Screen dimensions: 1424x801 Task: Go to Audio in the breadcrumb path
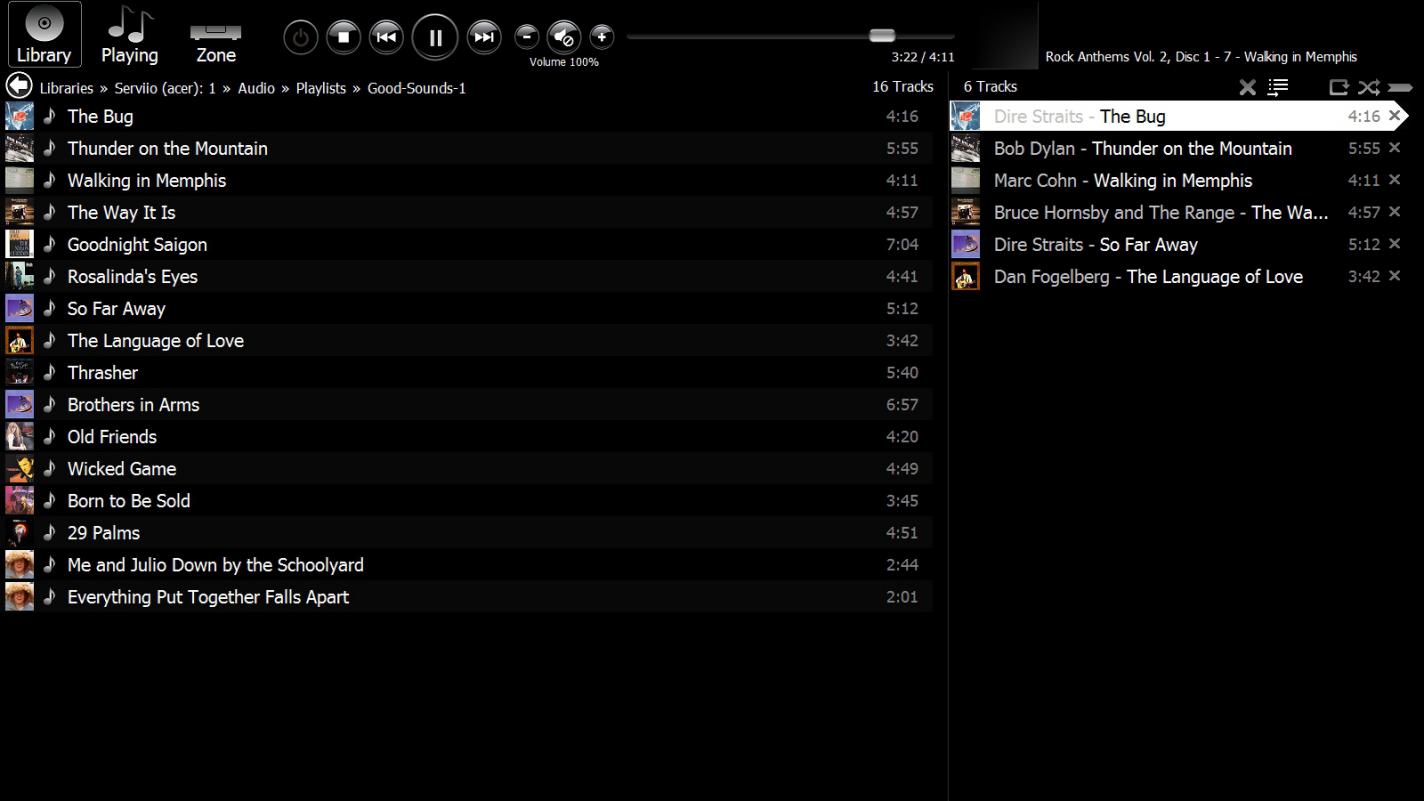(x=256, y=88)
